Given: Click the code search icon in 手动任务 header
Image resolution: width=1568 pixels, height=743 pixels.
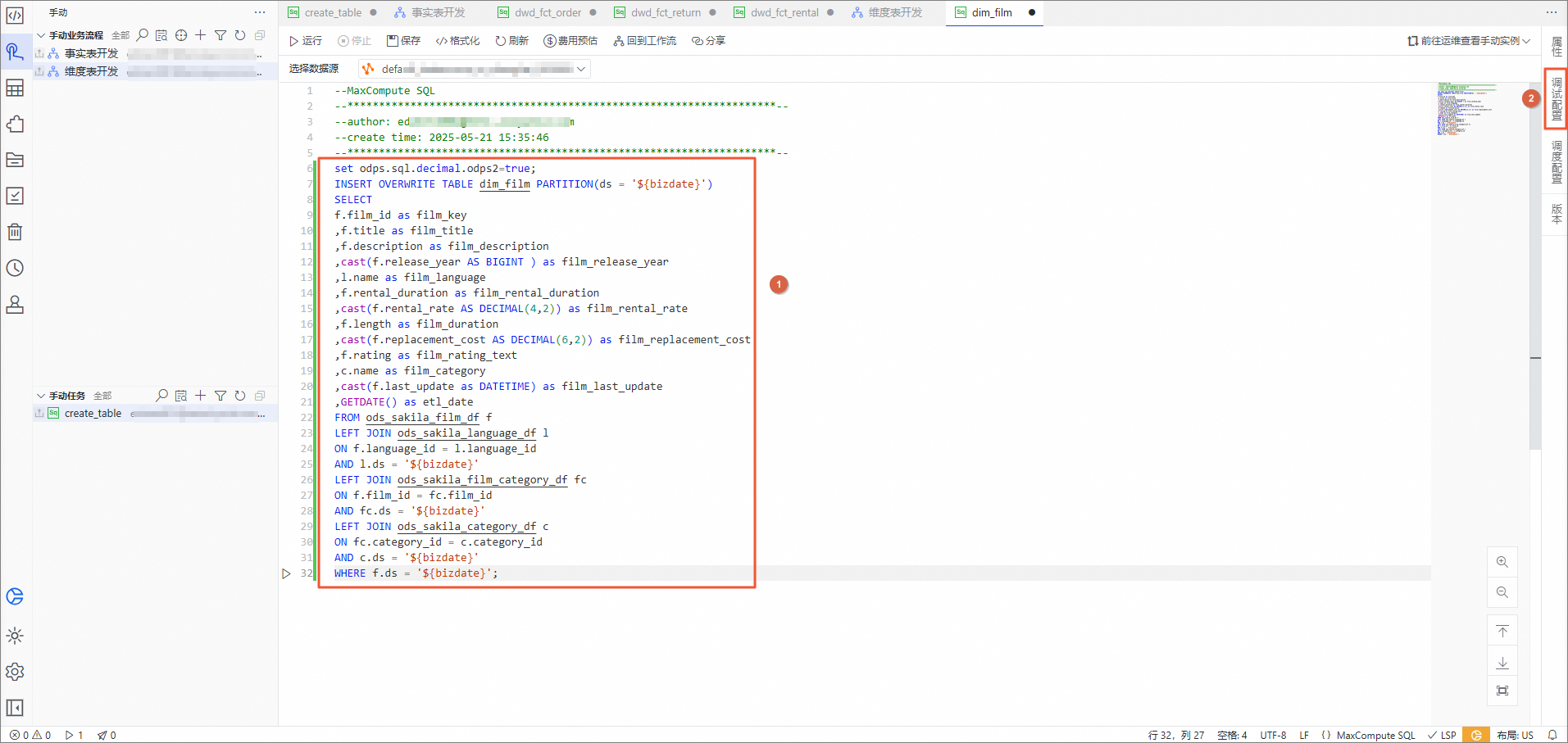Looking at the screenshot, I should point(181,396).
